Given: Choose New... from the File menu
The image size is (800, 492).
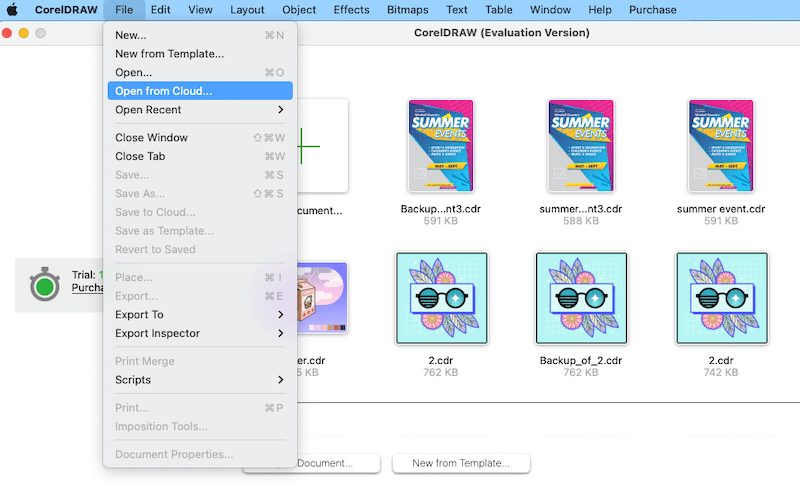Looking at the screenshot, I should click(200, 35).
